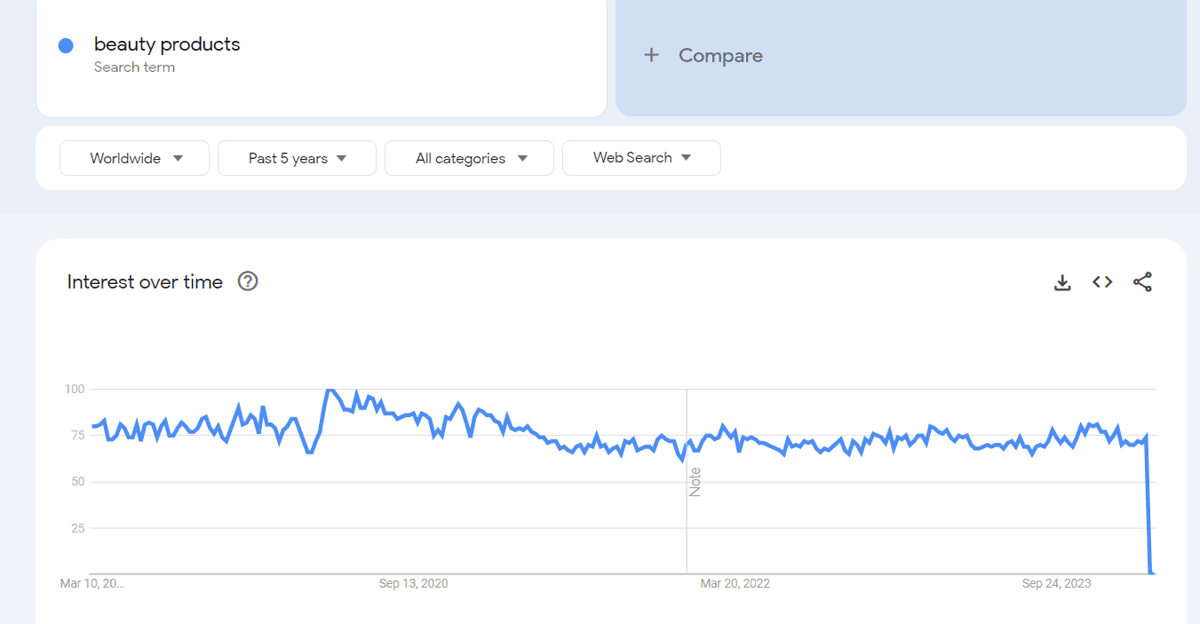1200x624 pixels.
Task: Open the Web Search type dropdown
Action: pyautogui.click(x=642, y=158)
